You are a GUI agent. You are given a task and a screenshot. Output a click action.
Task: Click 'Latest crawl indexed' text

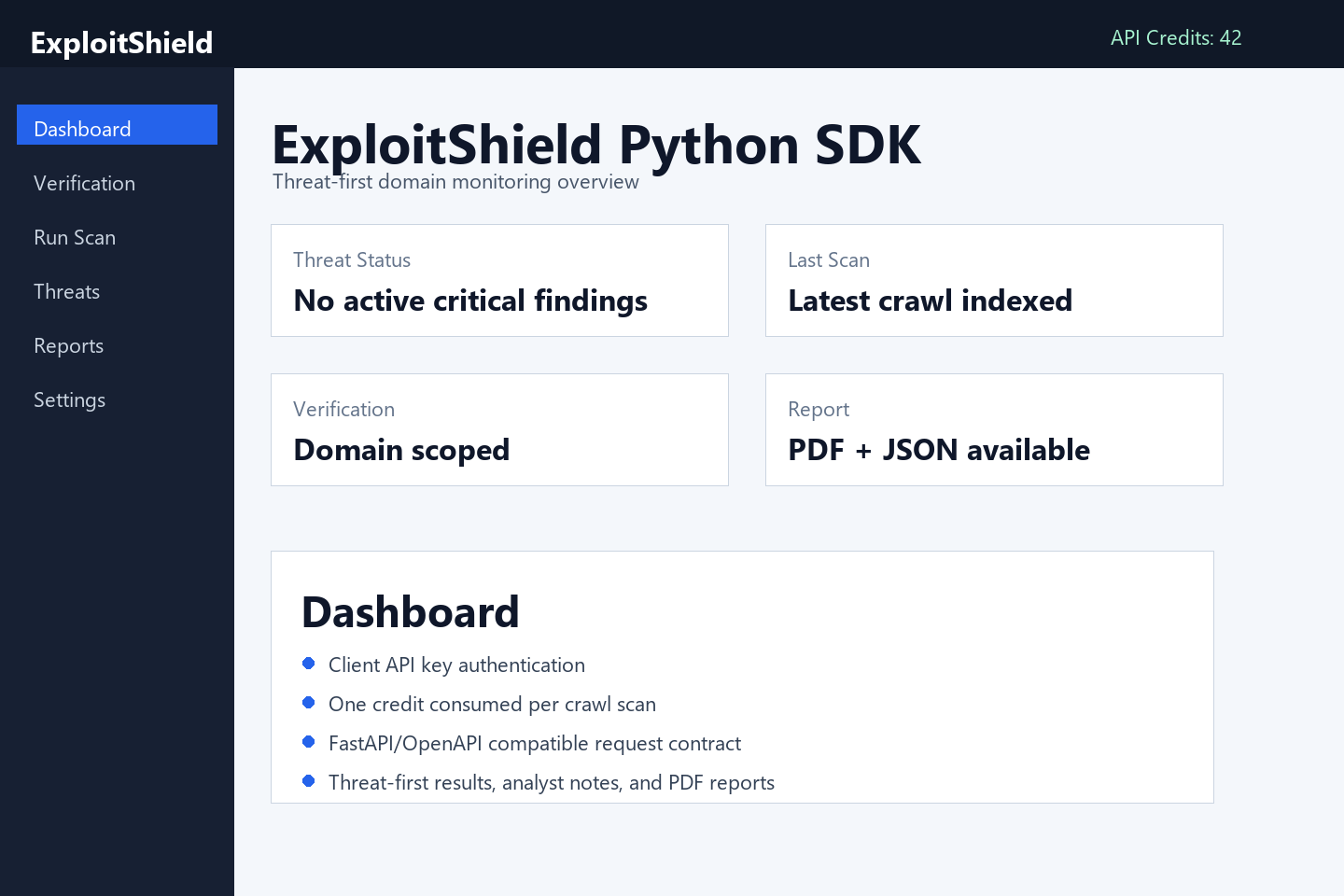coord(931,301)
